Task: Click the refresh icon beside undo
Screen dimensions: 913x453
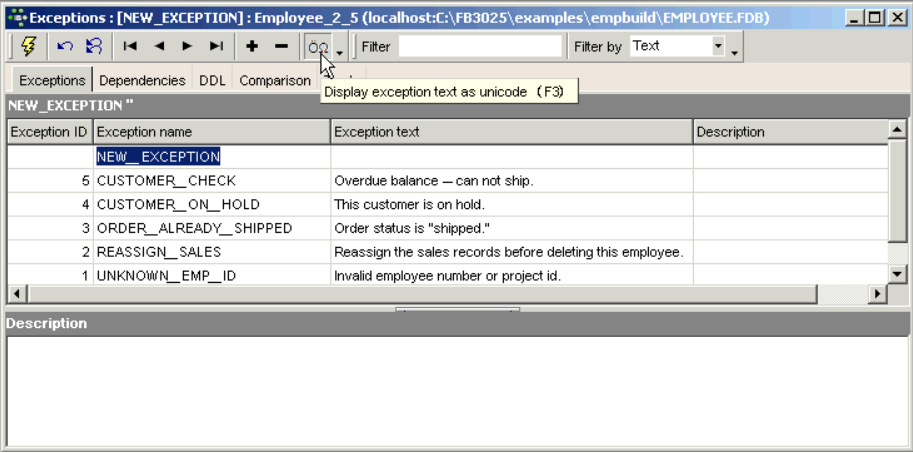Action: [x=93, y=47]
